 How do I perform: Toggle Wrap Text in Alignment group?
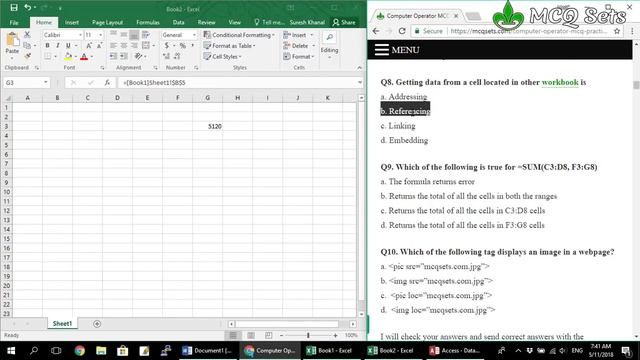tap(145, 35)
